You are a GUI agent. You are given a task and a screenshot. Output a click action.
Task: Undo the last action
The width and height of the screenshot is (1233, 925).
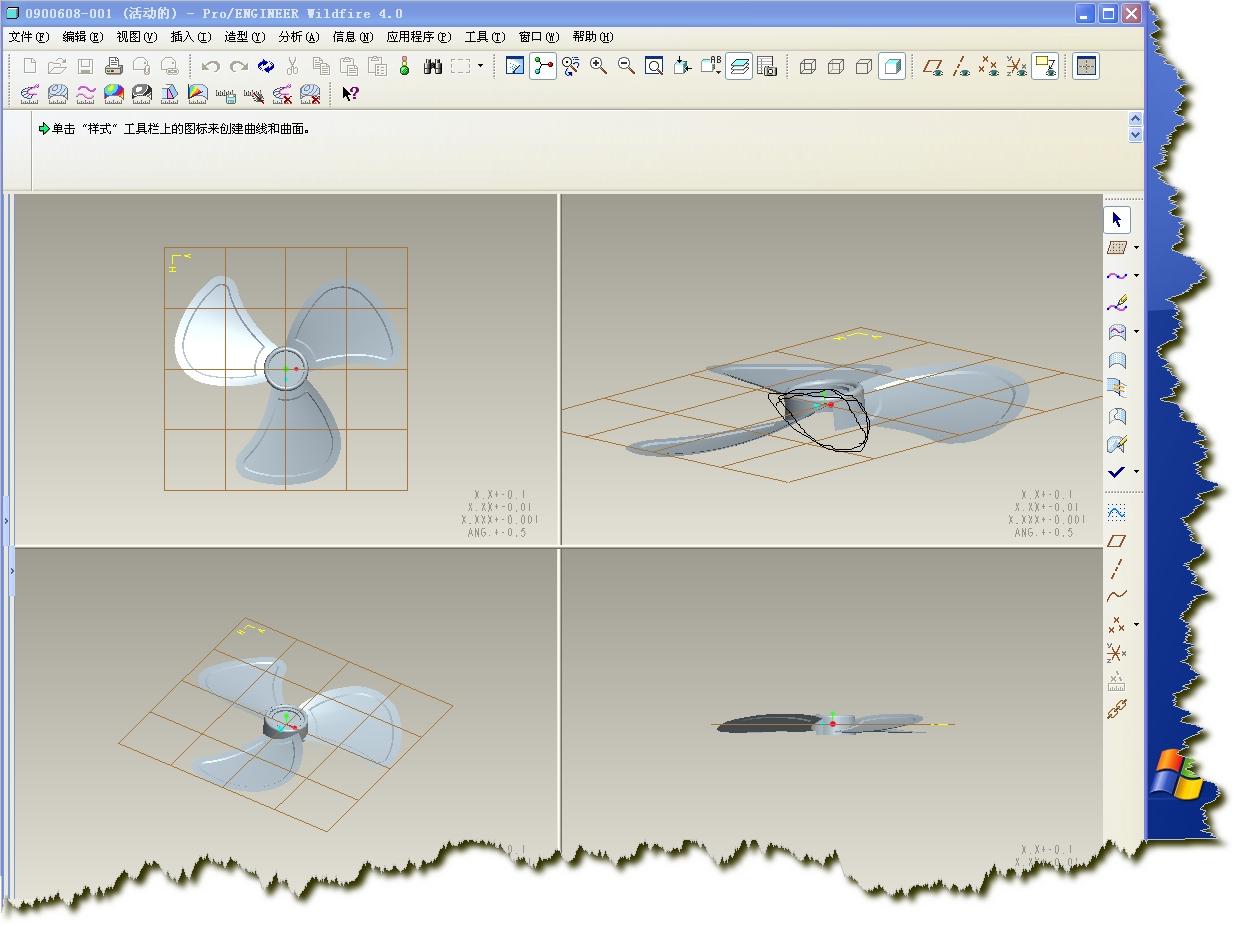tap(211, 67)
